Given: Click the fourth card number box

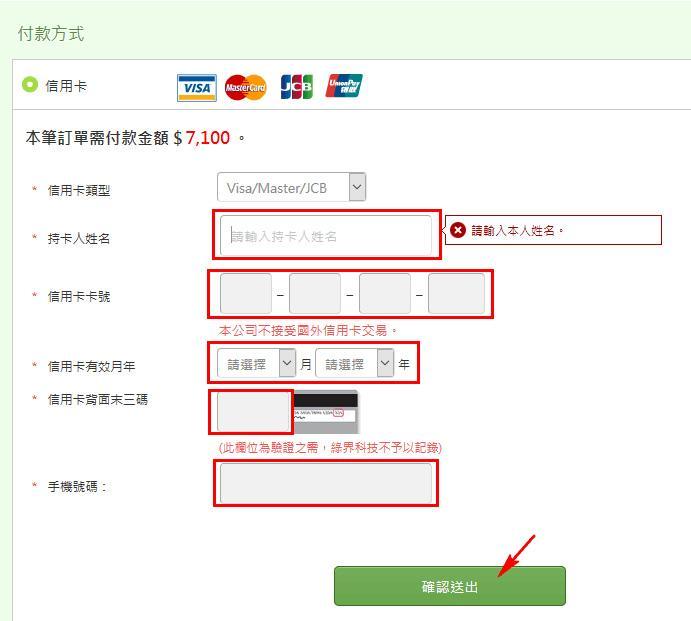Looking at the screenshot, I should click(457, 294).
